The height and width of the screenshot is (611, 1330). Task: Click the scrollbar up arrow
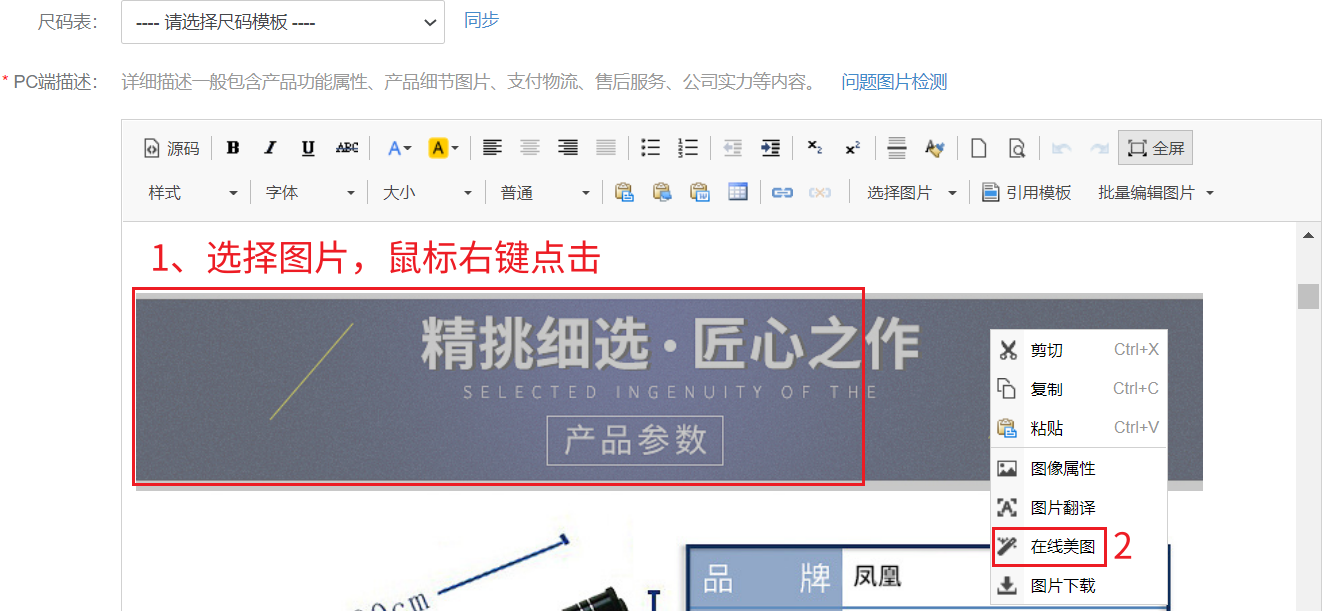coord(1308,236)
